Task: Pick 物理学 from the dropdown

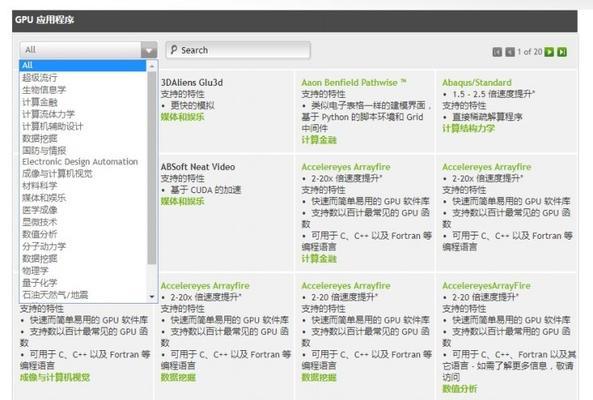Action: click(35, 270)
